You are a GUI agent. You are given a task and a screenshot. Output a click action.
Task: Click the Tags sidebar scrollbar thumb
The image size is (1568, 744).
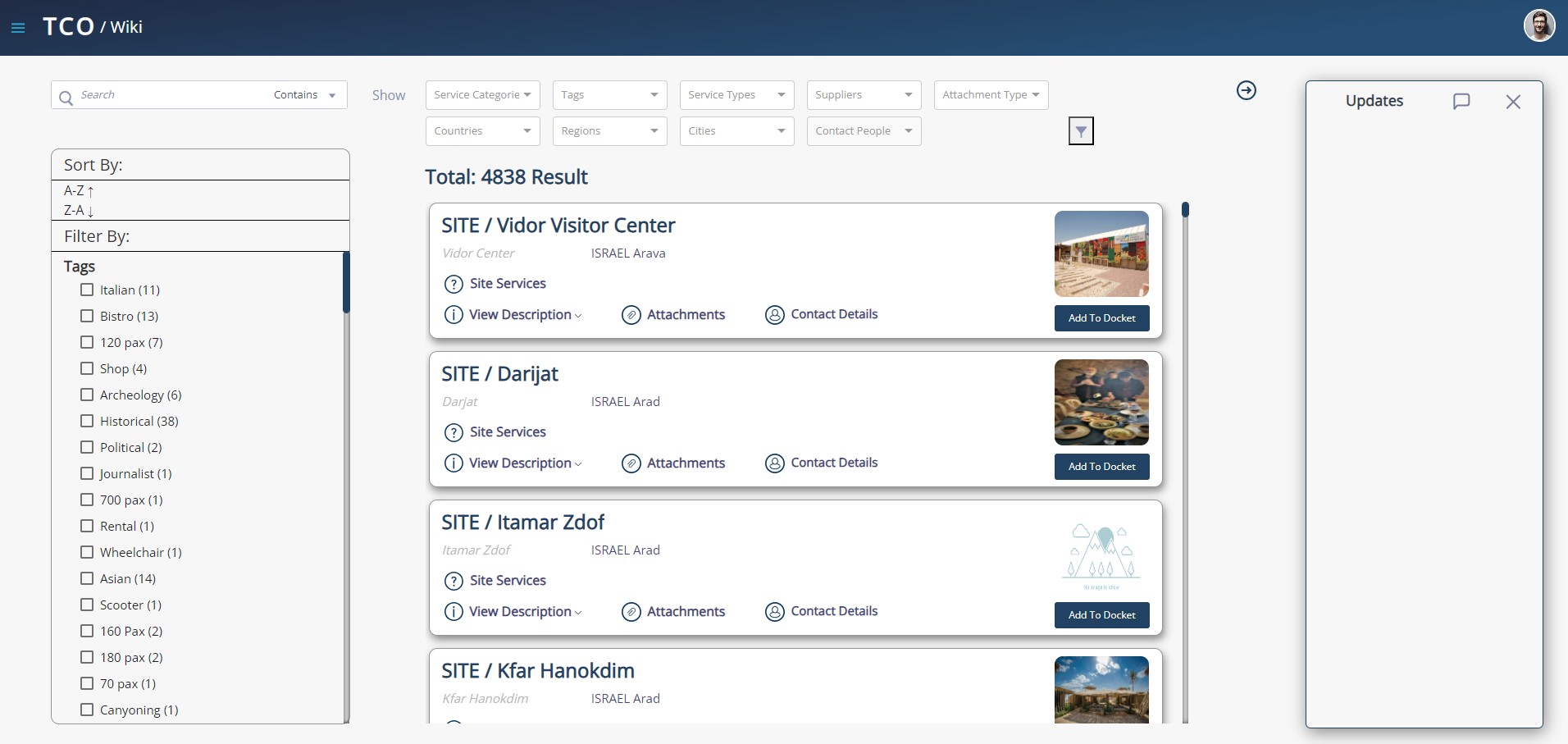(x=346, y=282)
